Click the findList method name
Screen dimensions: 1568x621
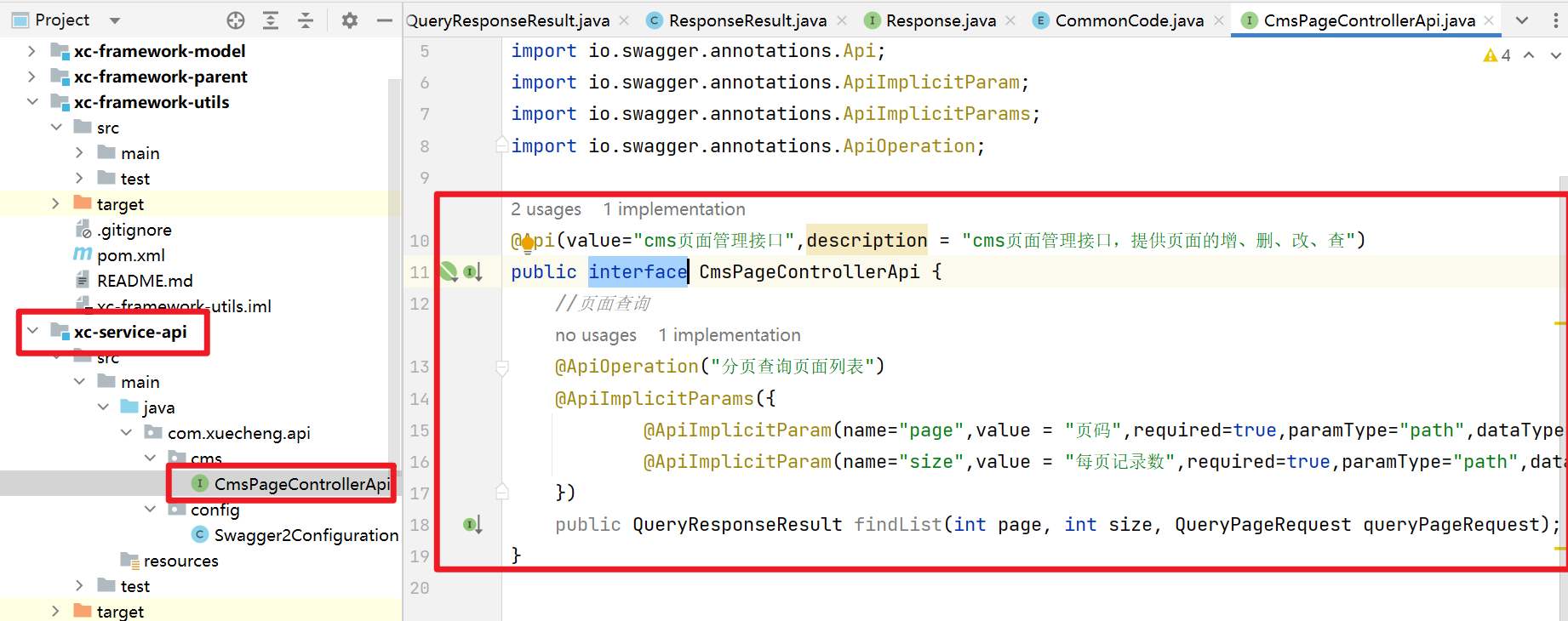[898, 525]
